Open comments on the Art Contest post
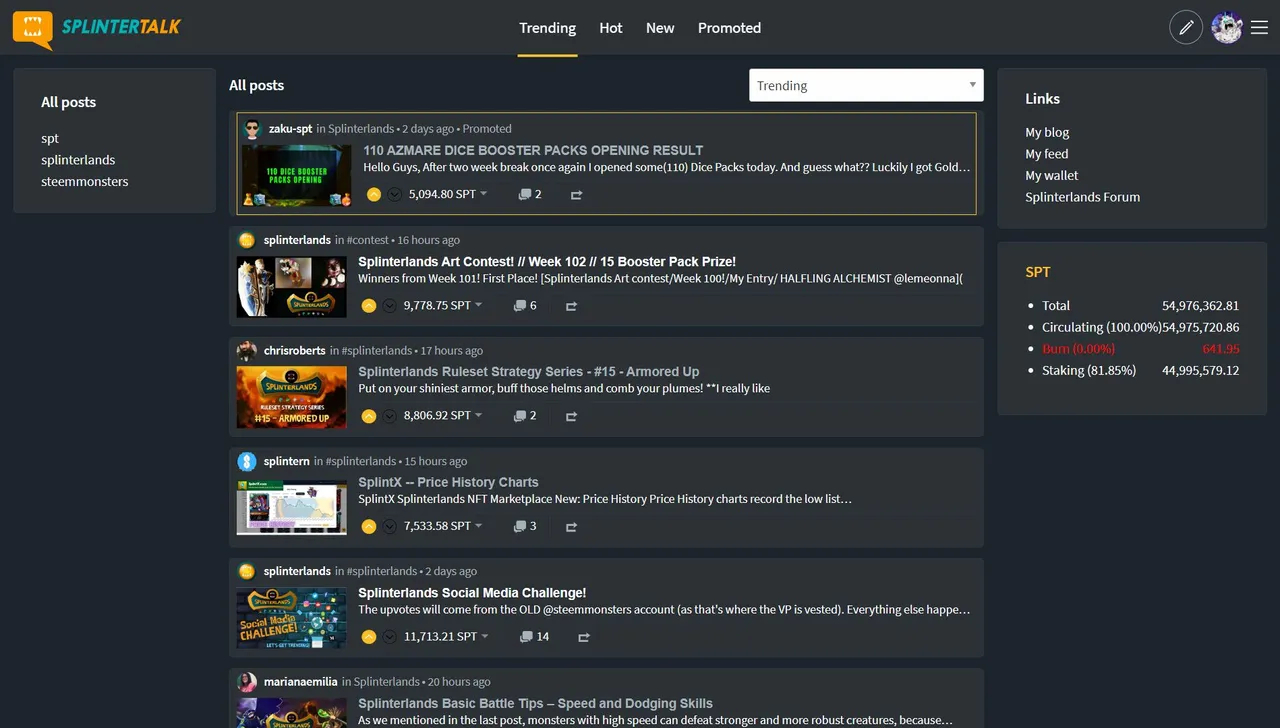This screenshot has height=728, width=1280. [x=525, y=306]
